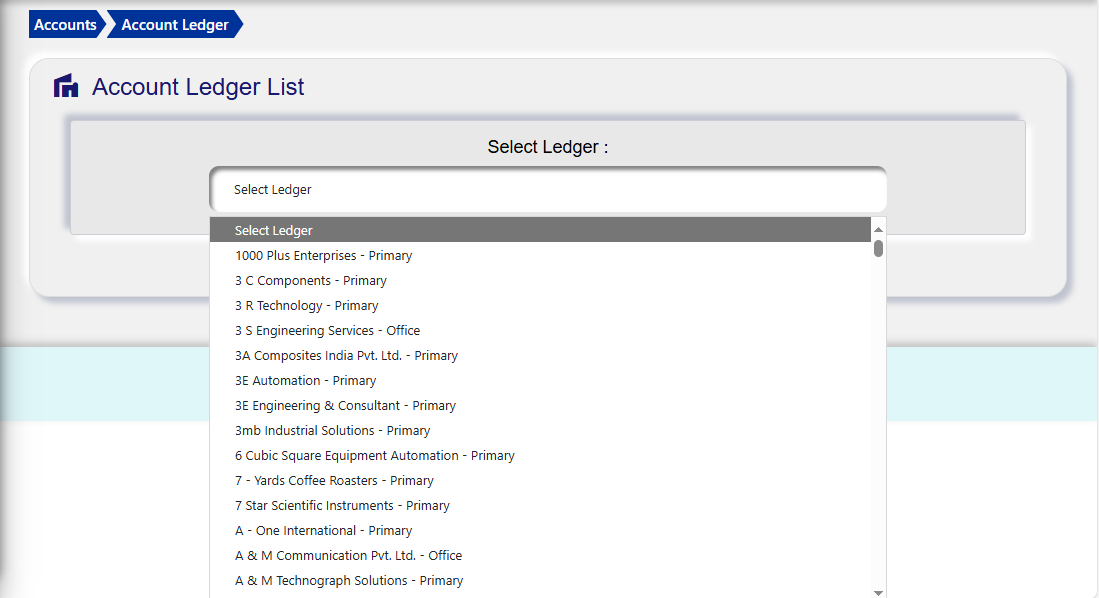The height and width of the screenshot is (598, 1099).
Task: Select A & M Technograph Solutions - Primary
Action: tap(348, 580)
